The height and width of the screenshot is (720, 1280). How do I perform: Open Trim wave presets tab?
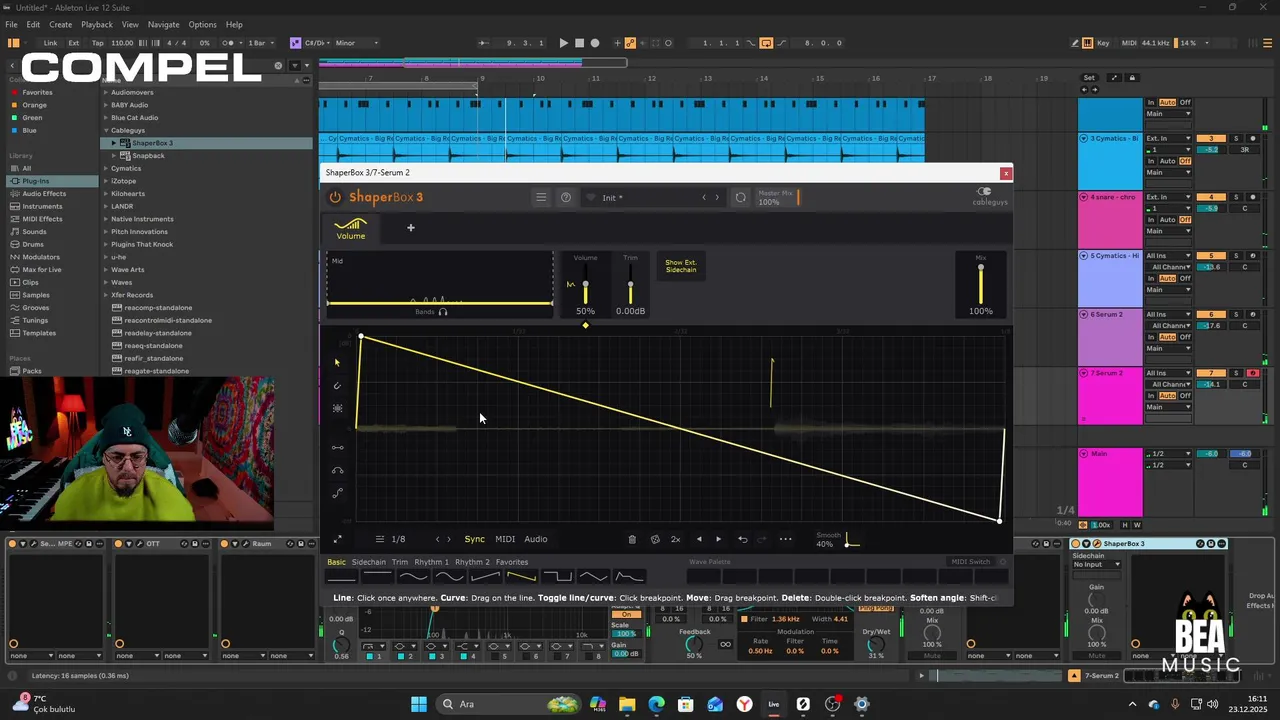click(x=400, y=562)
